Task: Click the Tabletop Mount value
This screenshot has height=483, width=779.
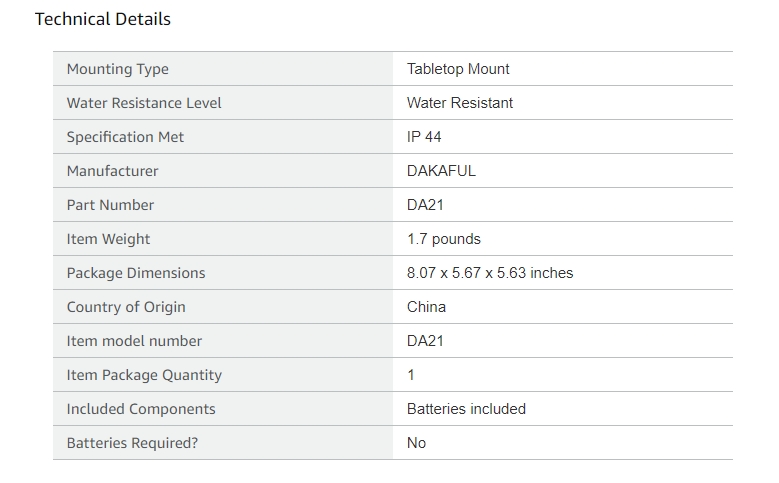Action: click(x=458, y=69)
